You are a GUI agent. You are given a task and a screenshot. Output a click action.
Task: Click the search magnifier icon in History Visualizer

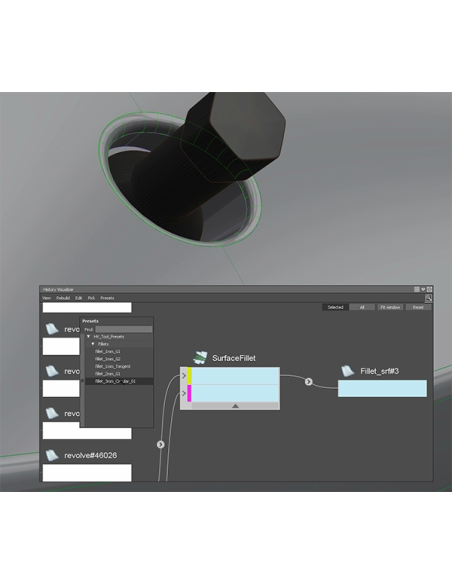[x=428, y=298]
